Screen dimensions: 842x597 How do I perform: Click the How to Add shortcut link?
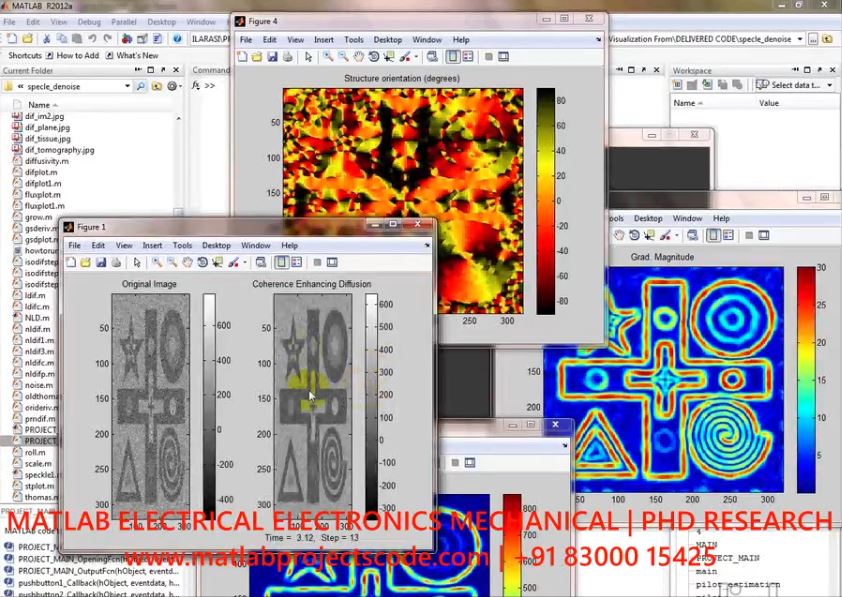pos(77,56)
